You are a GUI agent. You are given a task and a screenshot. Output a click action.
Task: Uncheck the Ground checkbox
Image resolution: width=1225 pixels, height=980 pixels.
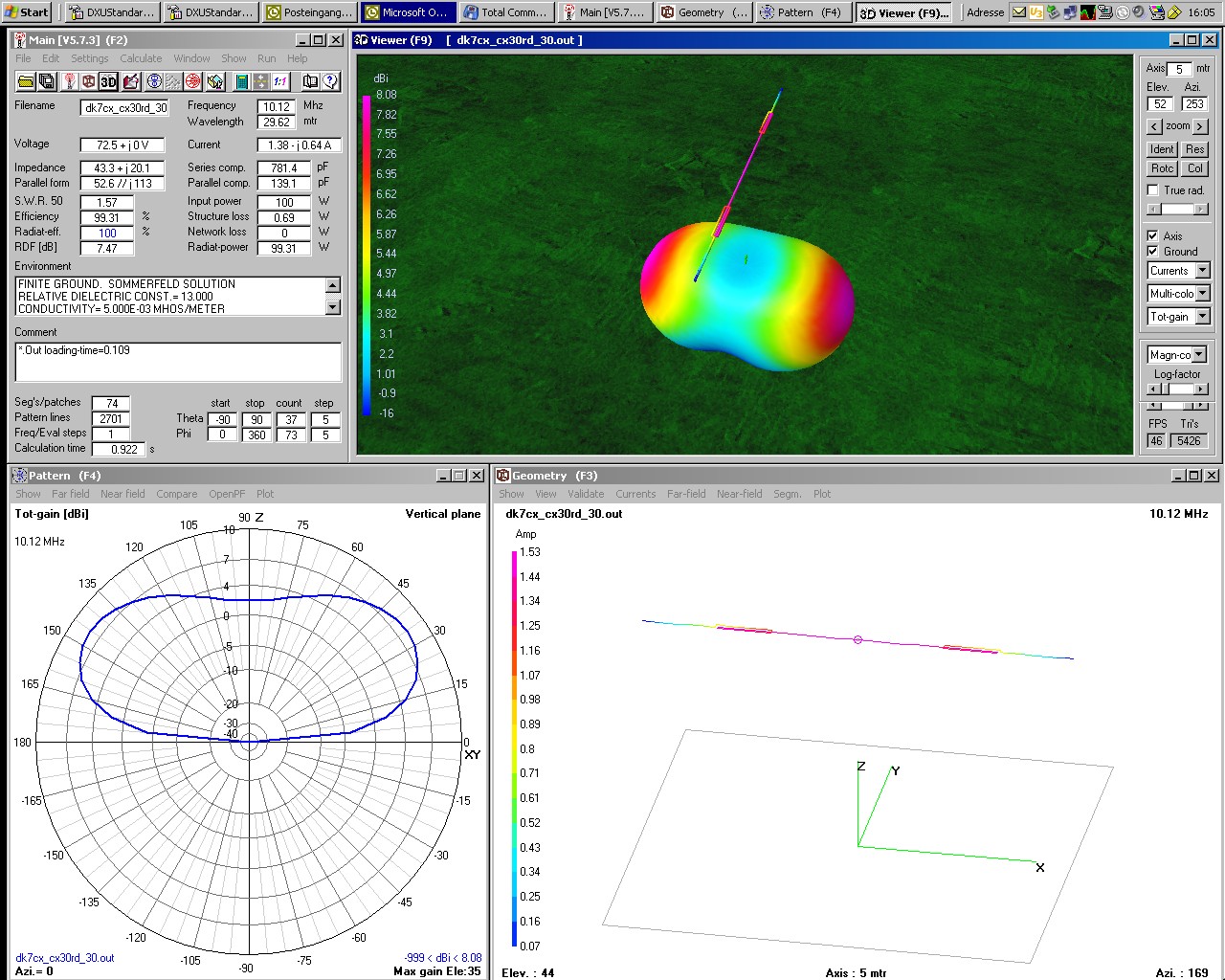click(1153, 252)
